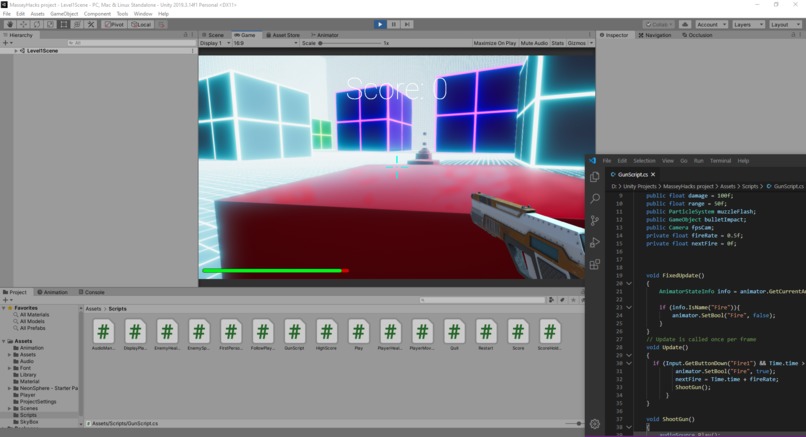The height and width of the screenshot is (437, 806).
Task: Click the cloud services icon
Action: coord(685,24)
